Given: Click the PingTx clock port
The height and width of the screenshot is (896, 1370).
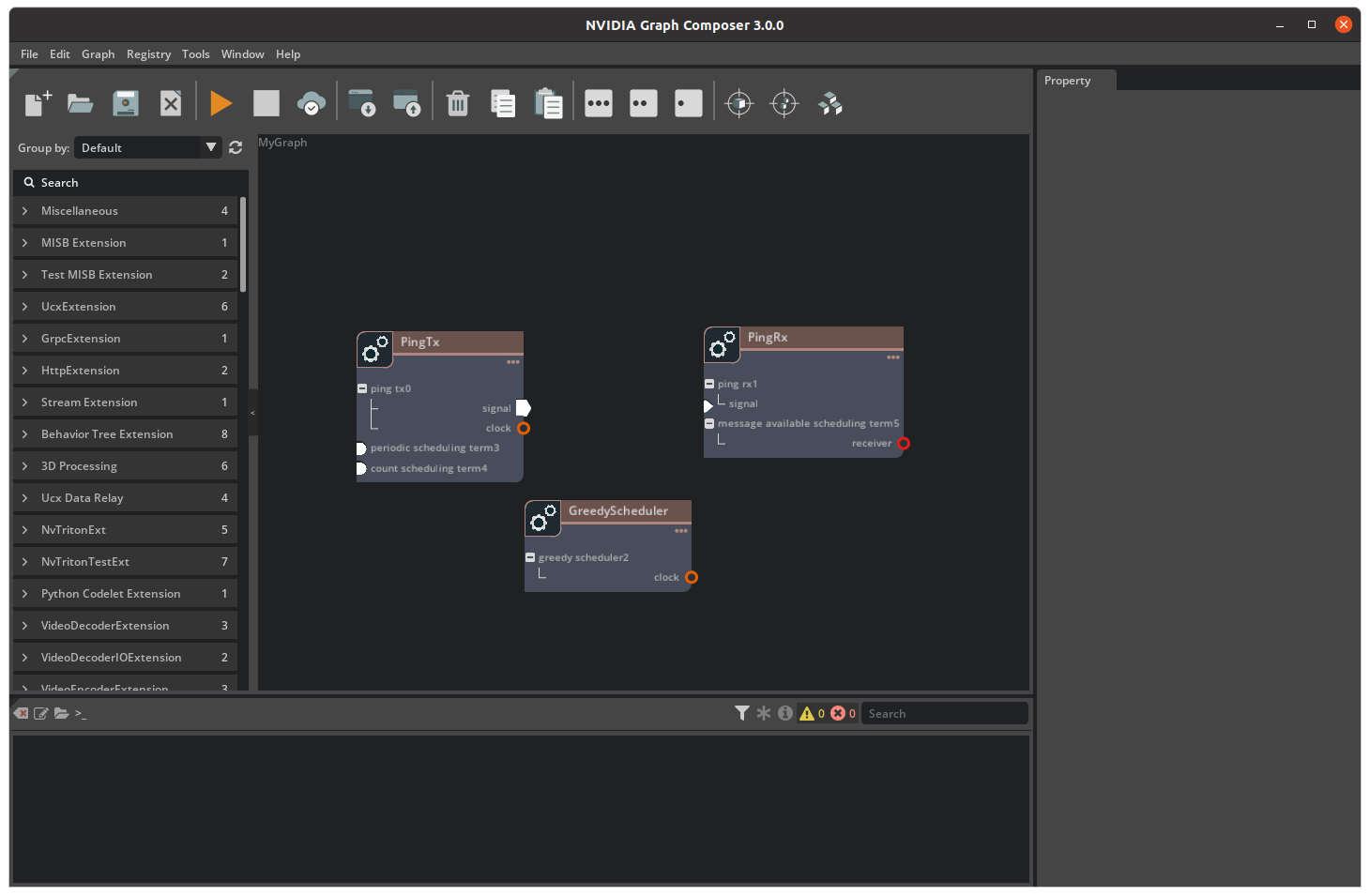Looking at the screenshot, I should click(x=524, y=429).
